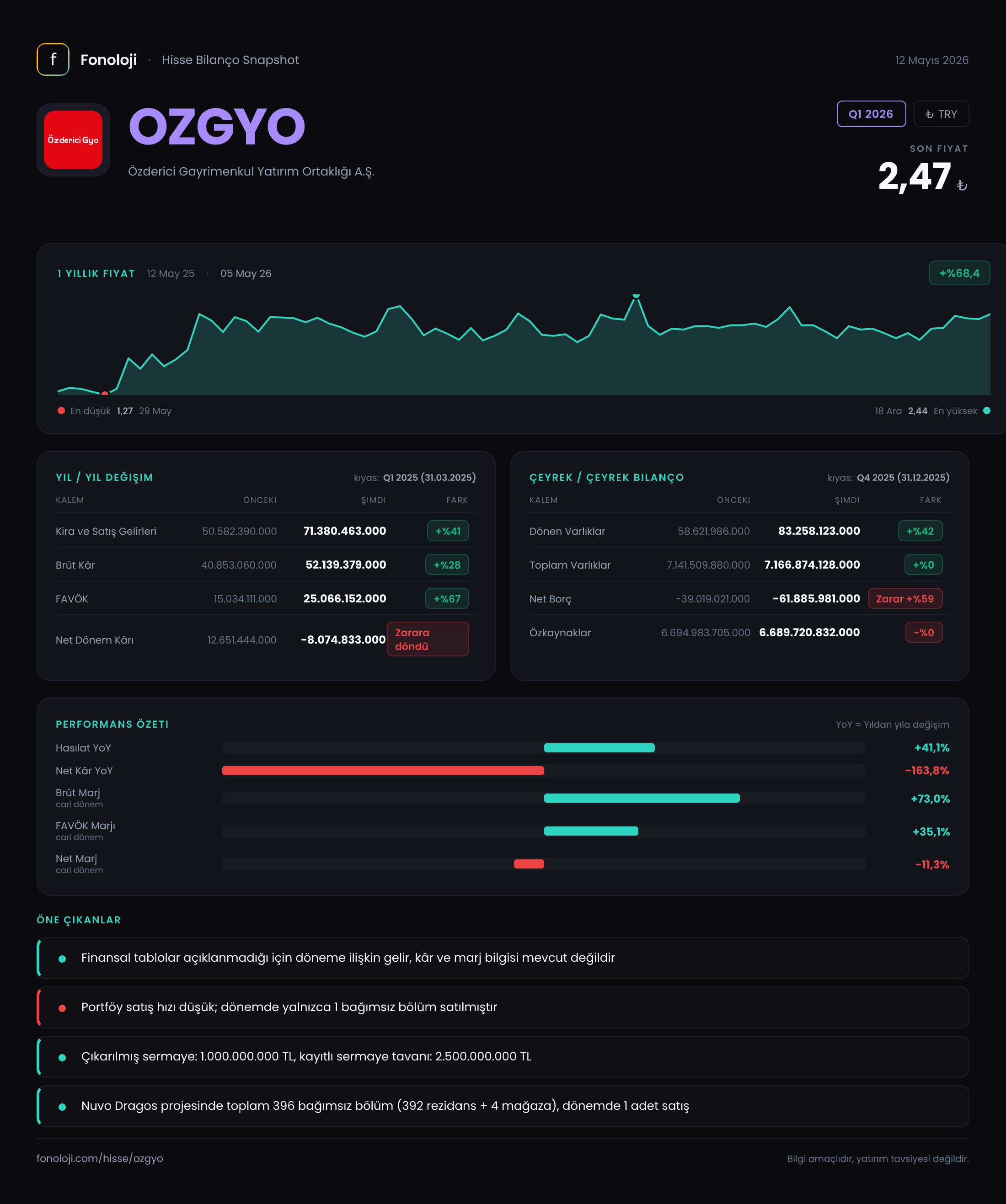Image resolution: width=1006 pixels, height=1204 pixels.
Task: Click the 'PERFORMANS ÖZETİ' section header
Action: pos(112,724)
